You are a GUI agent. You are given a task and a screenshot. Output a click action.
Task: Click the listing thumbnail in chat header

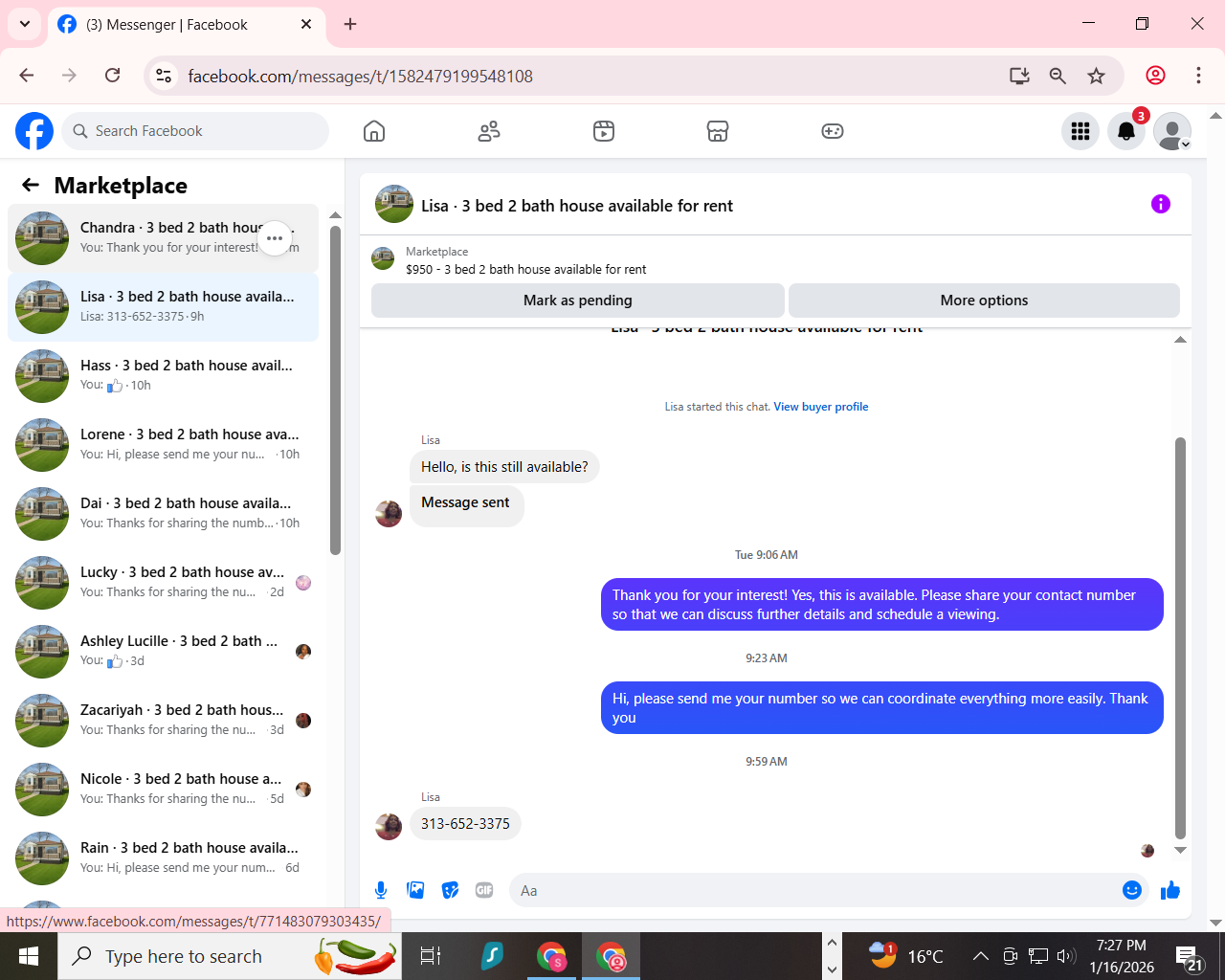click(394, 204)
